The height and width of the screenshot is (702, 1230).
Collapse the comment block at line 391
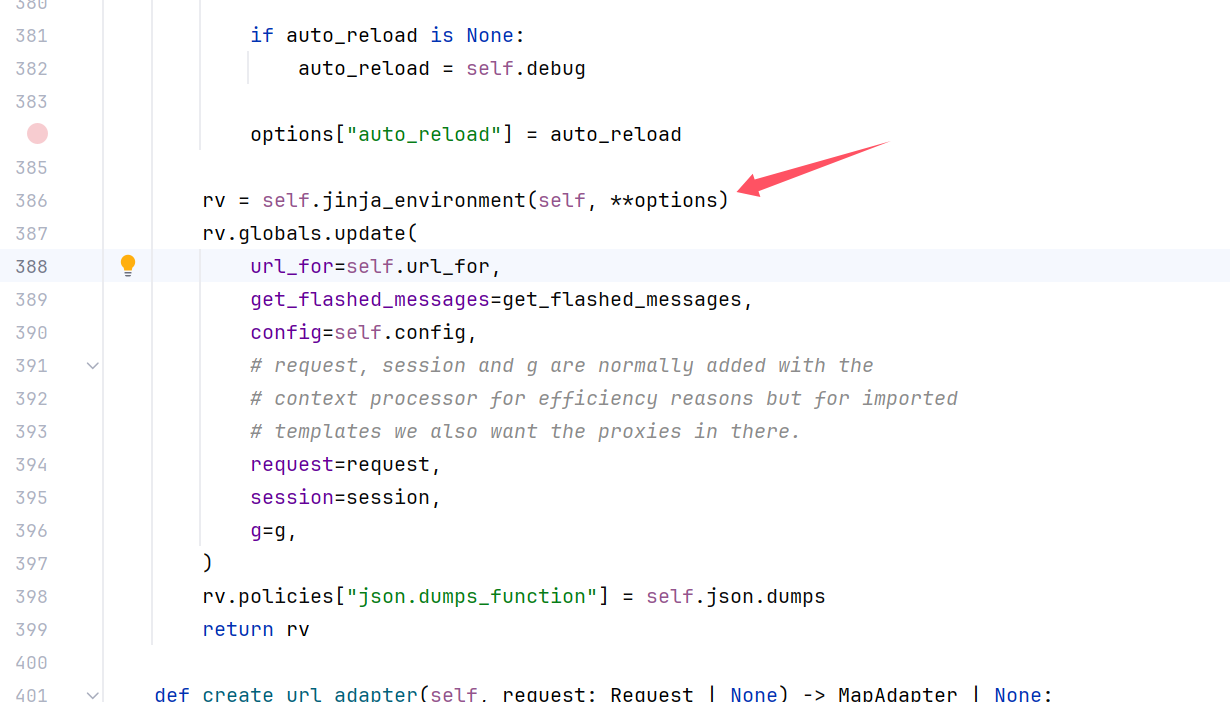point(93,366)
